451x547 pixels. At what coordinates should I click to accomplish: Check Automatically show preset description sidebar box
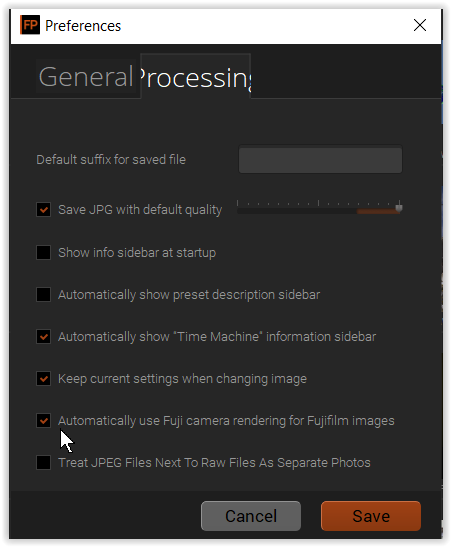point(44,294)
